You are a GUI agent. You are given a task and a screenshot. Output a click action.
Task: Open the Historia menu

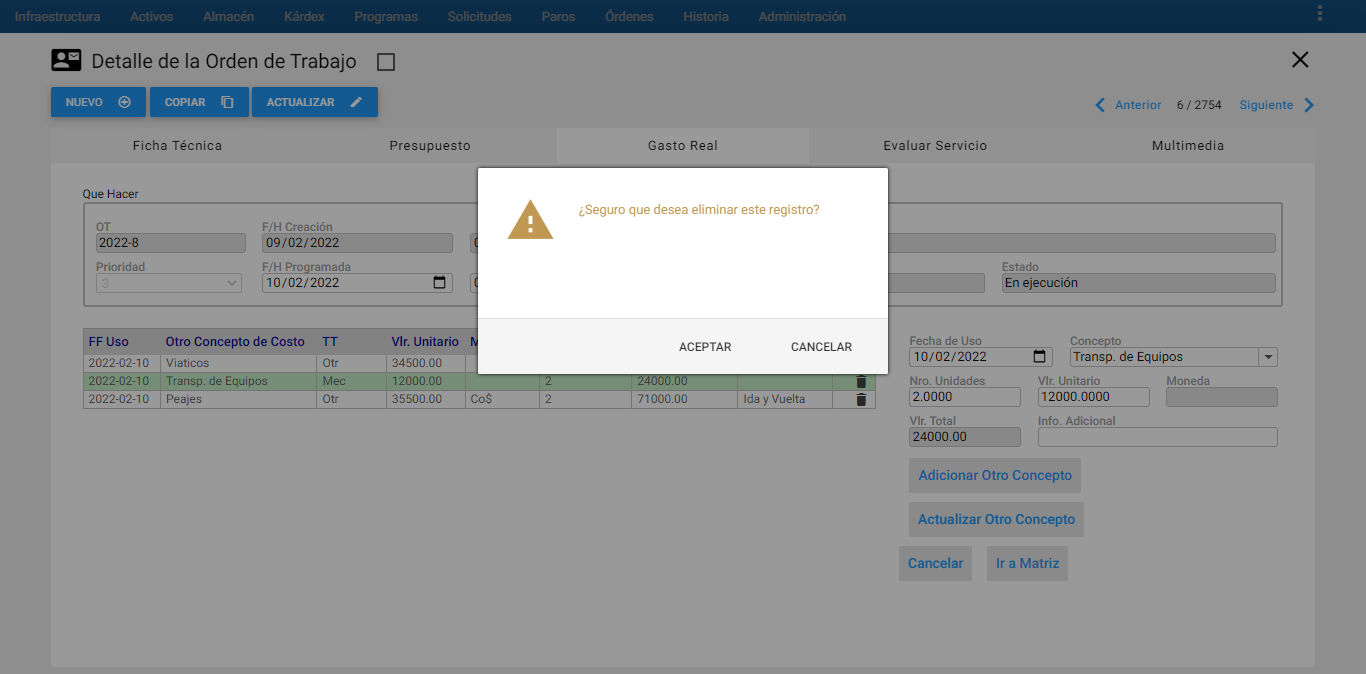click(706, 16)
